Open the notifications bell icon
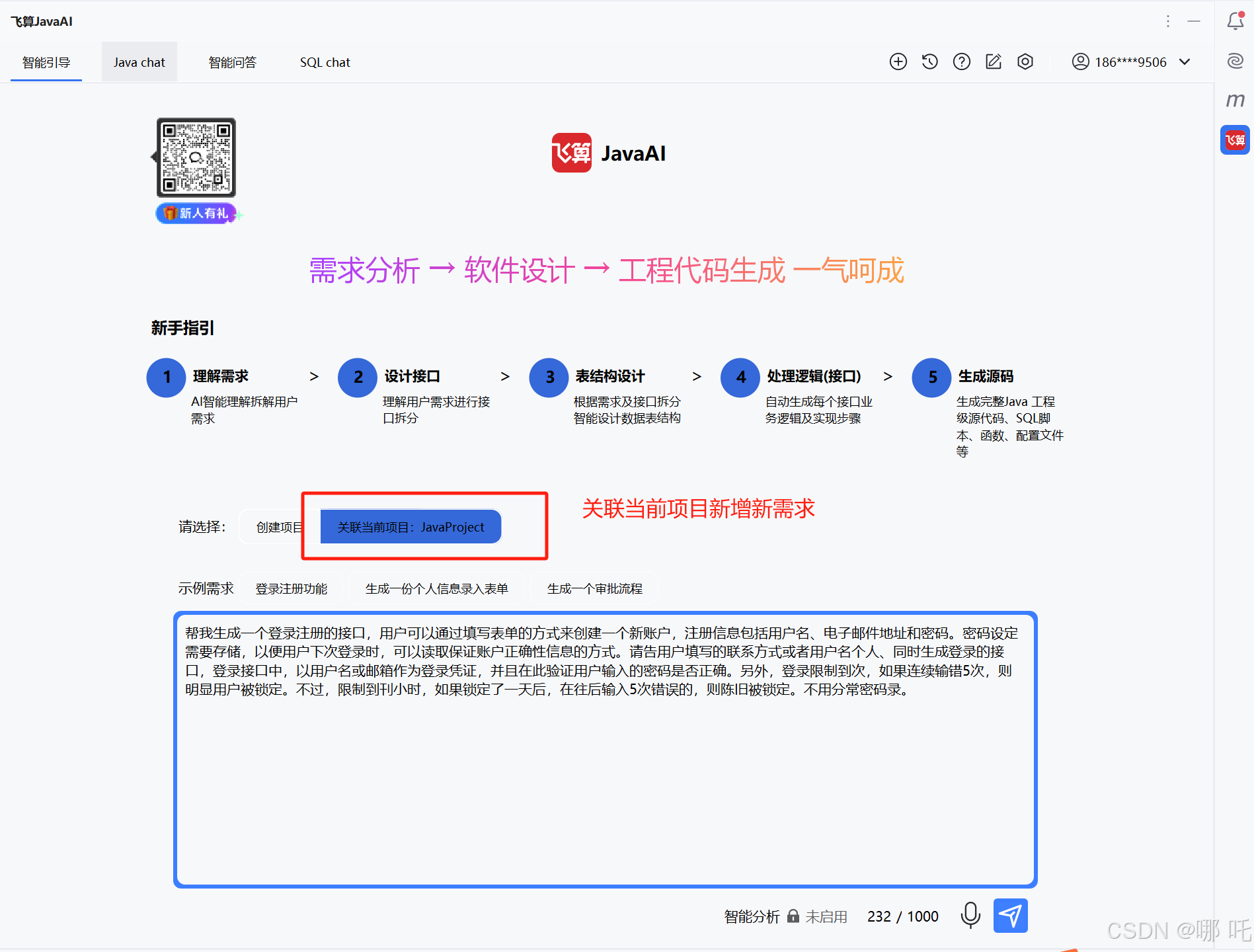The image size is (1254, 952). click(x=1235, y=21)
